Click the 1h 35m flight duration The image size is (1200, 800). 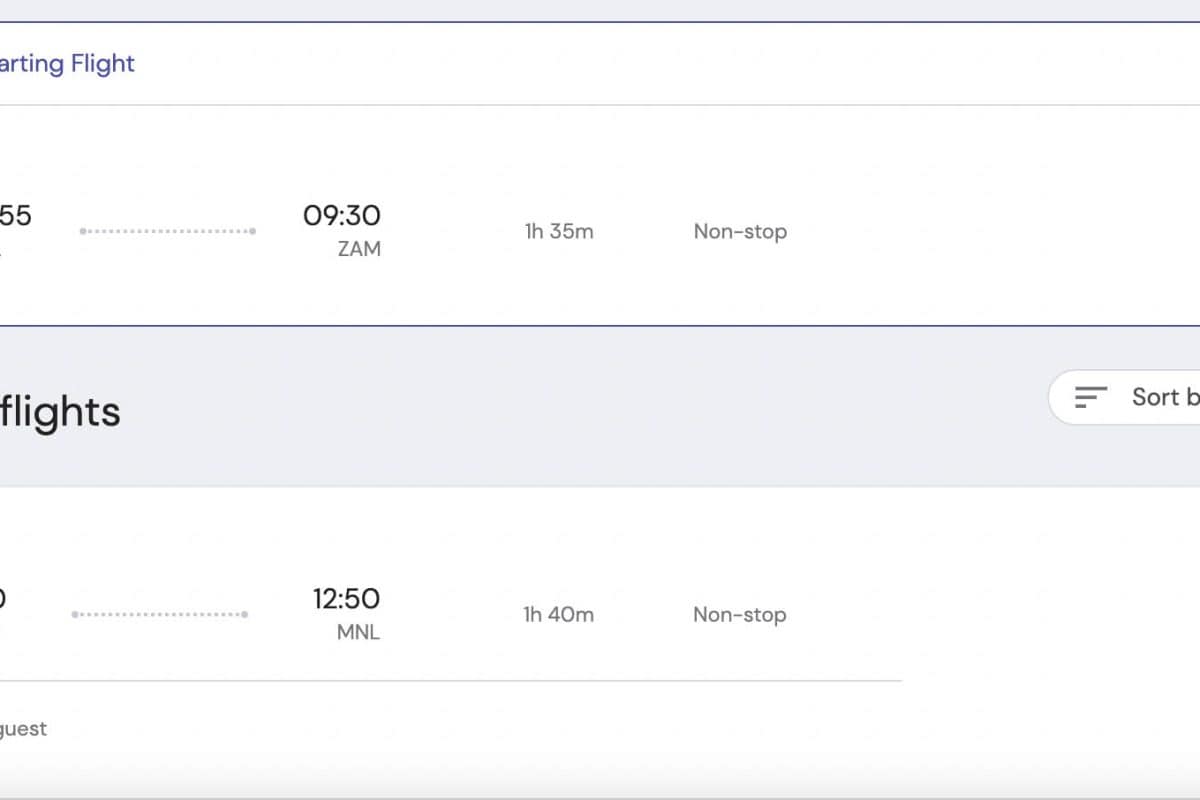point(559,231)
